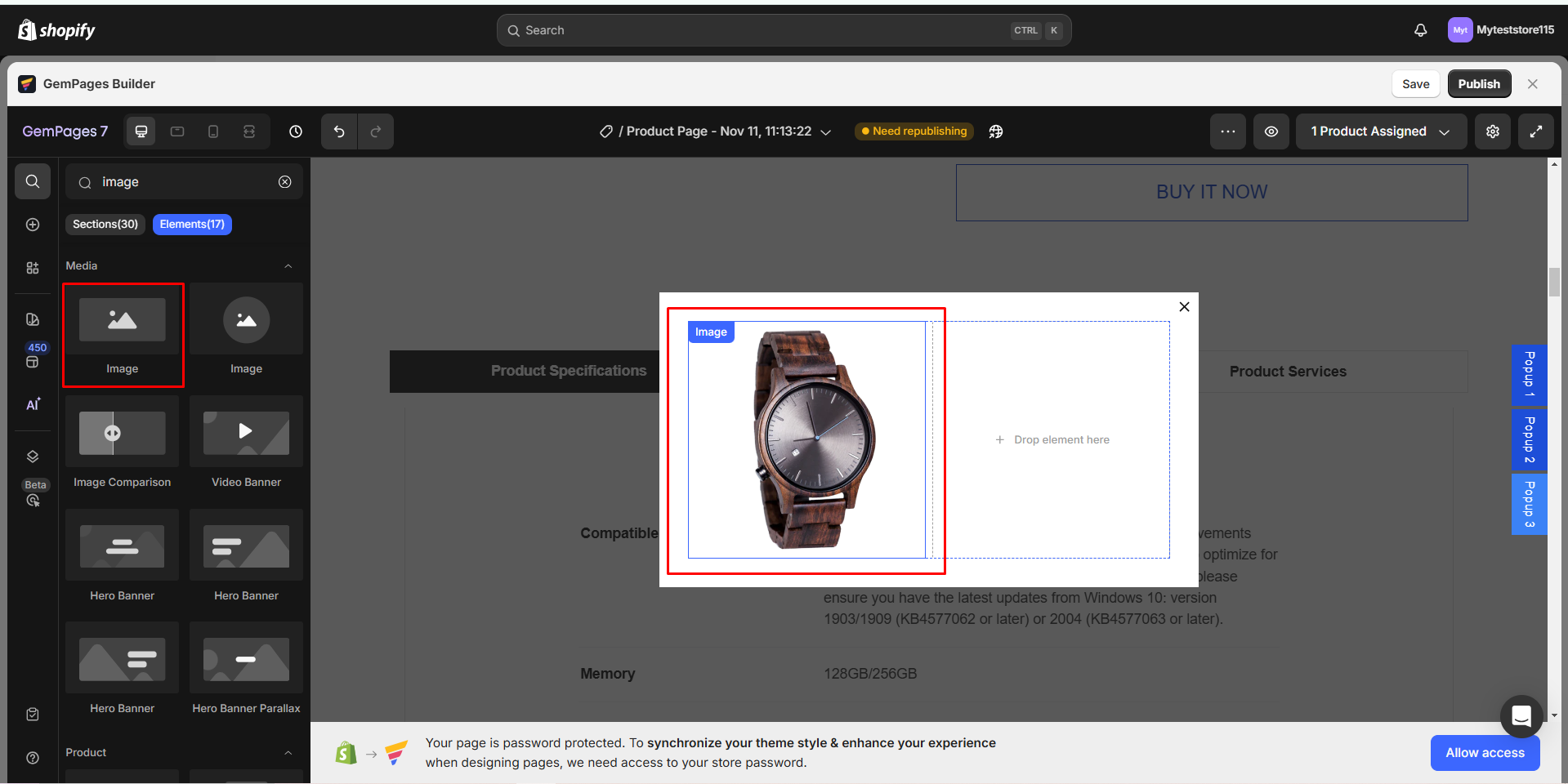Screen dimensions: 1568x784
Task: Click the Publish button
Action: tap(1479, 84)
